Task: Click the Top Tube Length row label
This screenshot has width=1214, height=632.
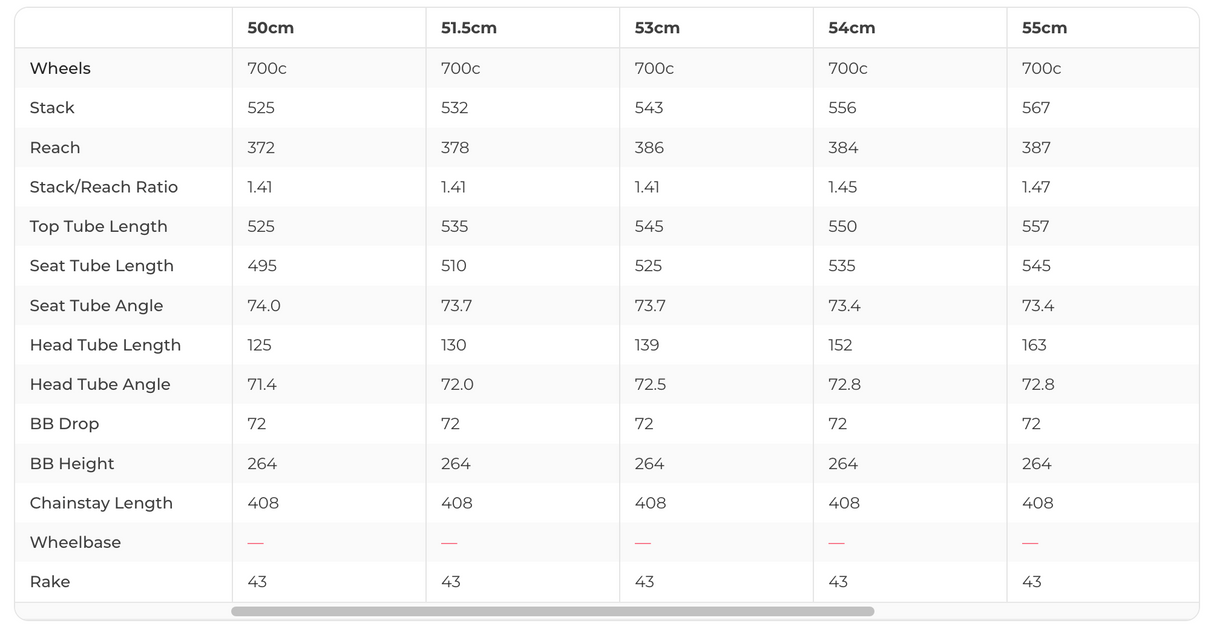Action: pos(99,226)
